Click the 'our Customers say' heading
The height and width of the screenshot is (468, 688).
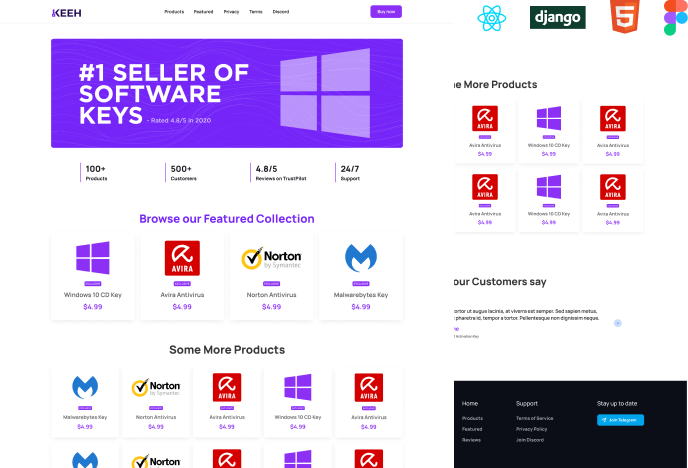pyautogui.click(x=500, y=282)
